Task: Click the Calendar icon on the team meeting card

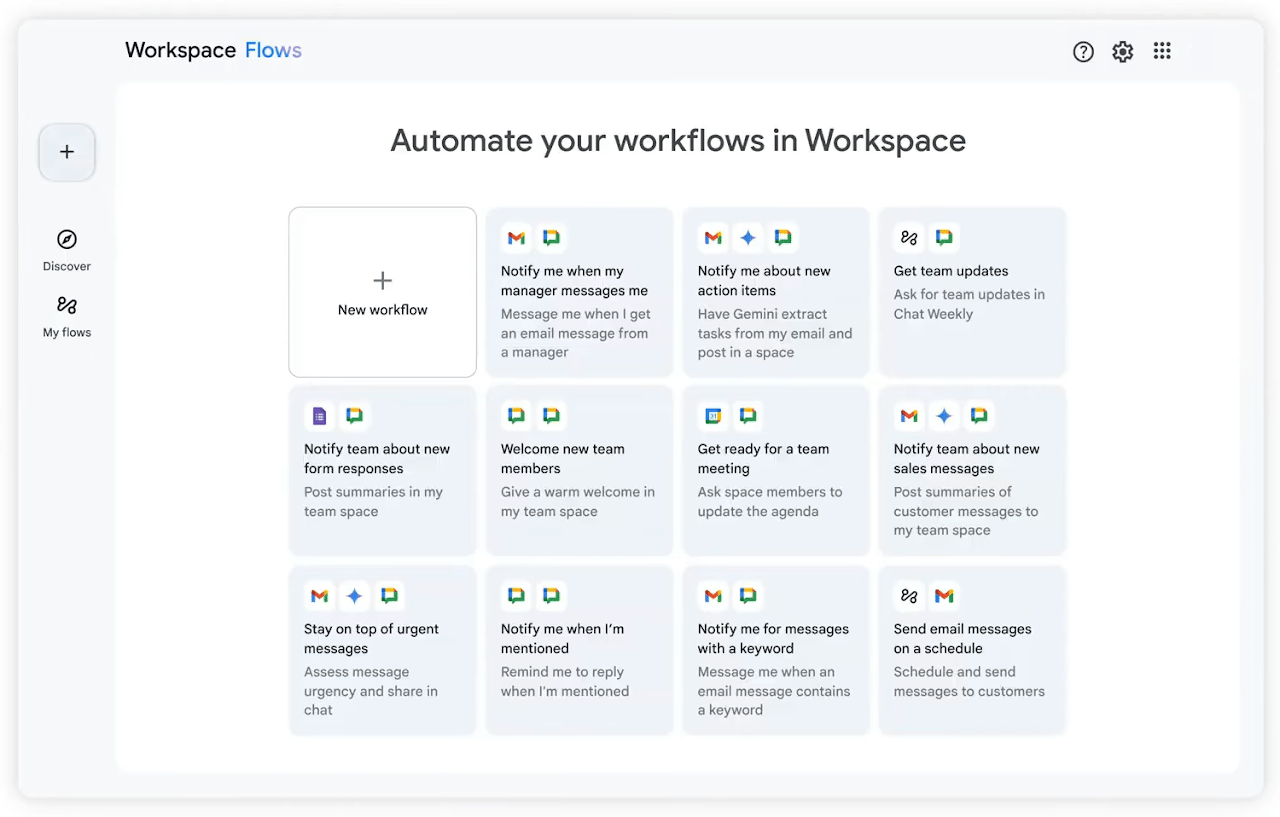Action: pos(713,416)
